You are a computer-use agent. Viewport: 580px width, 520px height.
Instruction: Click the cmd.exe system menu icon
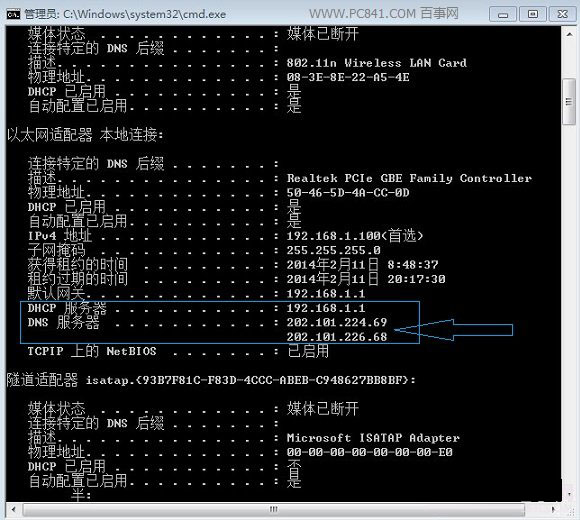tap(13, 14)
